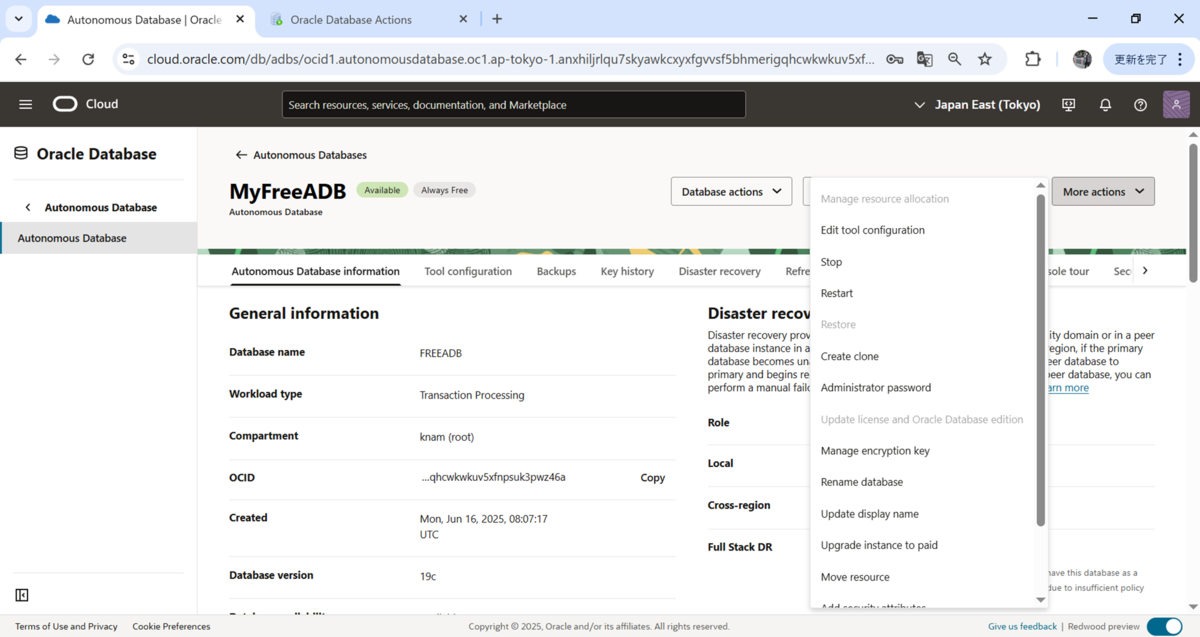Open the Disaster recovery tab

point(719,271)
